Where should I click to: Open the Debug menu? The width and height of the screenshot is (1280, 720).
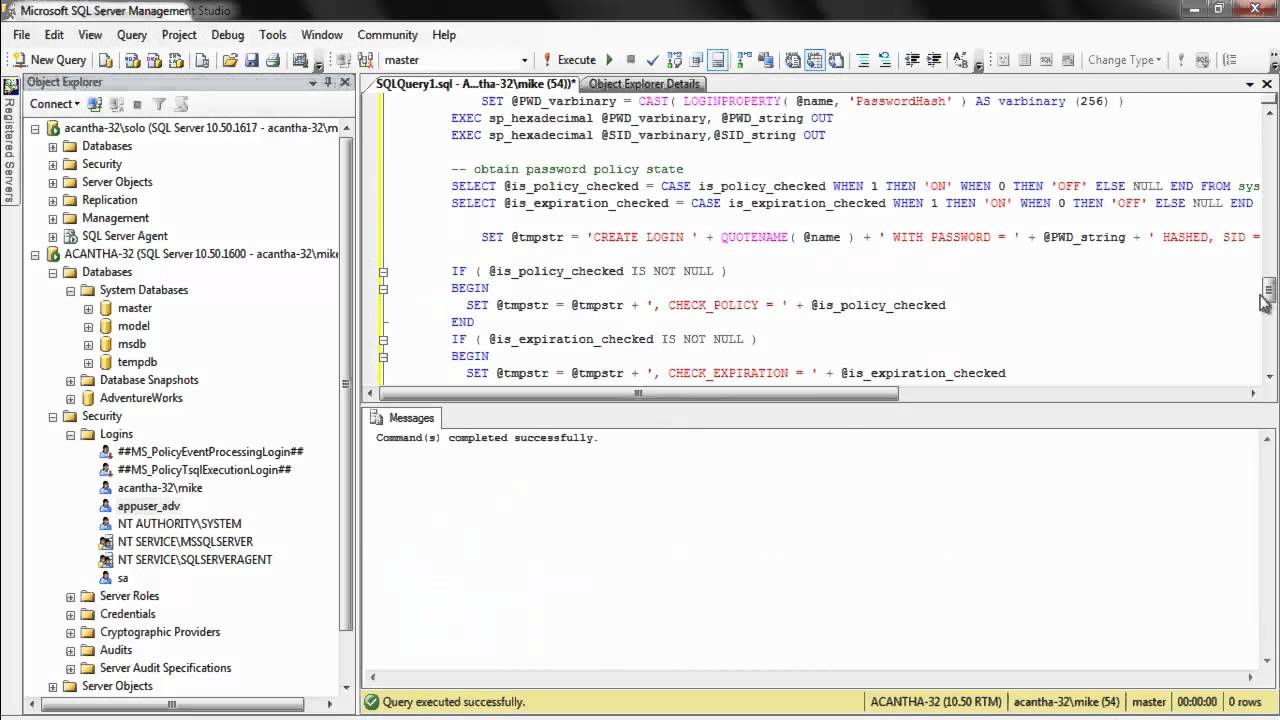(227, 35)
